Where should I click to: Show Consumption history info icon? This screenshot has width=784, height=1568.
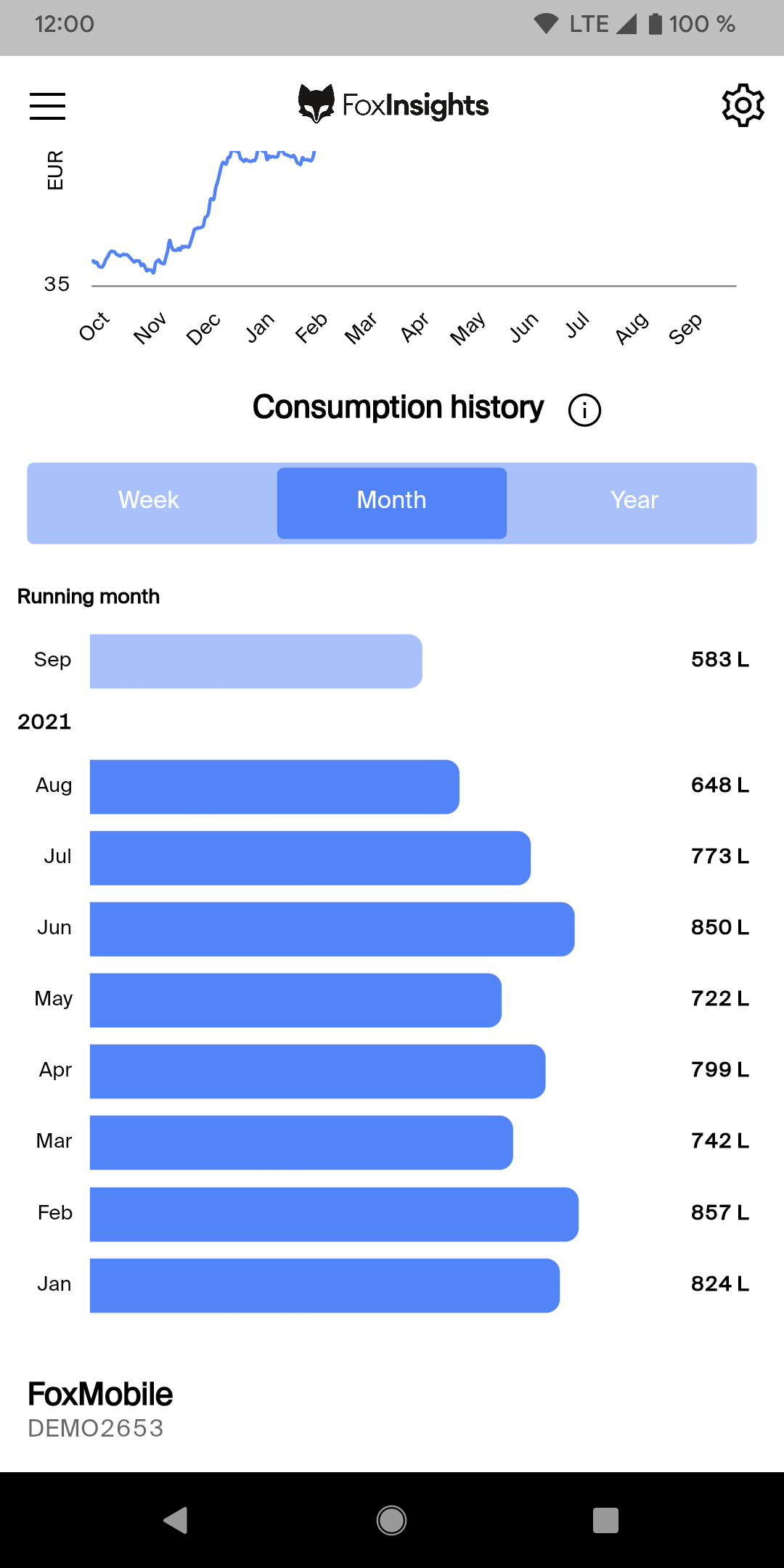click(x=584, y=410)
